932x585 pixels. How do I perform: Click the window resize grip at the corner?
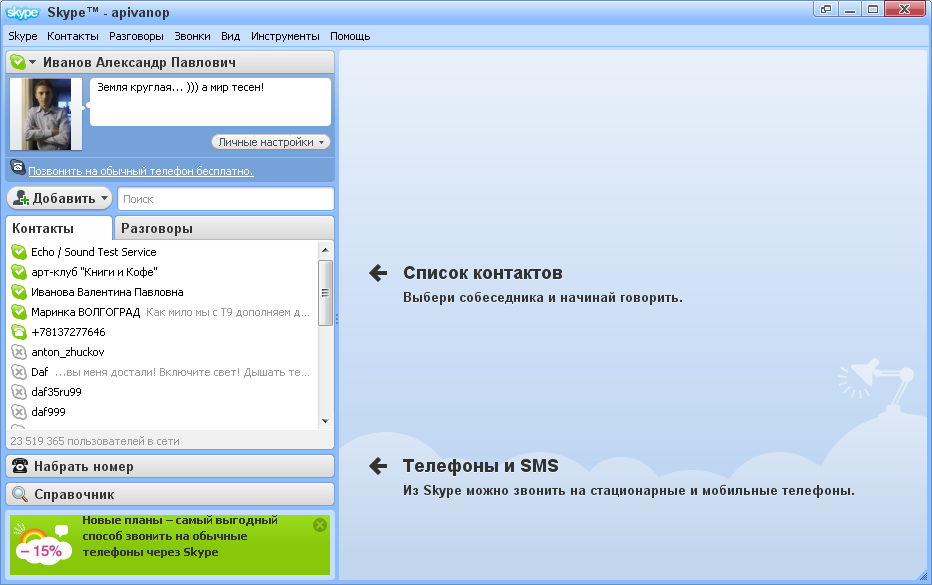[923, 576]
